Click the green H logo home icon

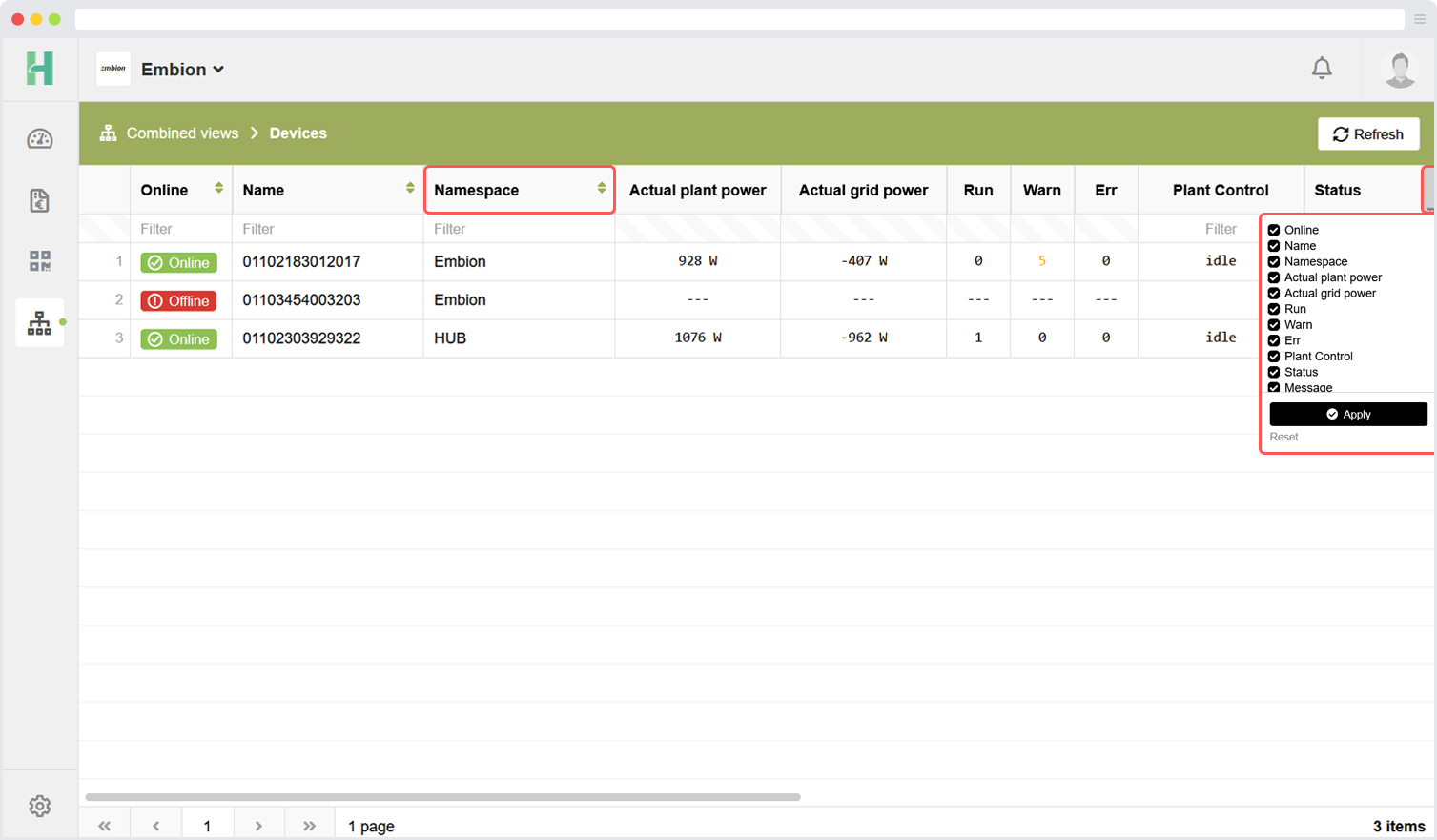[39, 69]
